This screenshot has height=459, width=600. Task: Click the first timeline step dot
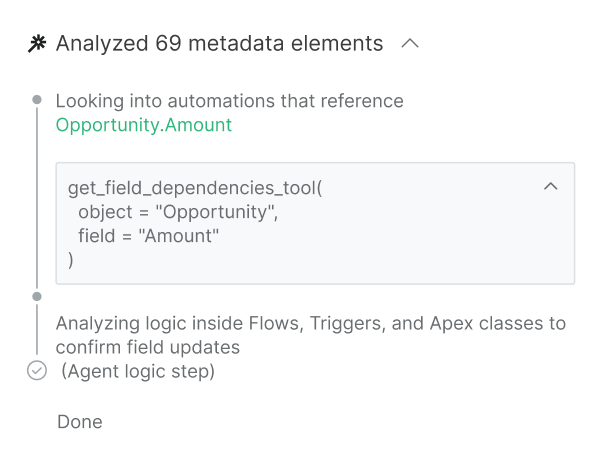click(37, 100)
